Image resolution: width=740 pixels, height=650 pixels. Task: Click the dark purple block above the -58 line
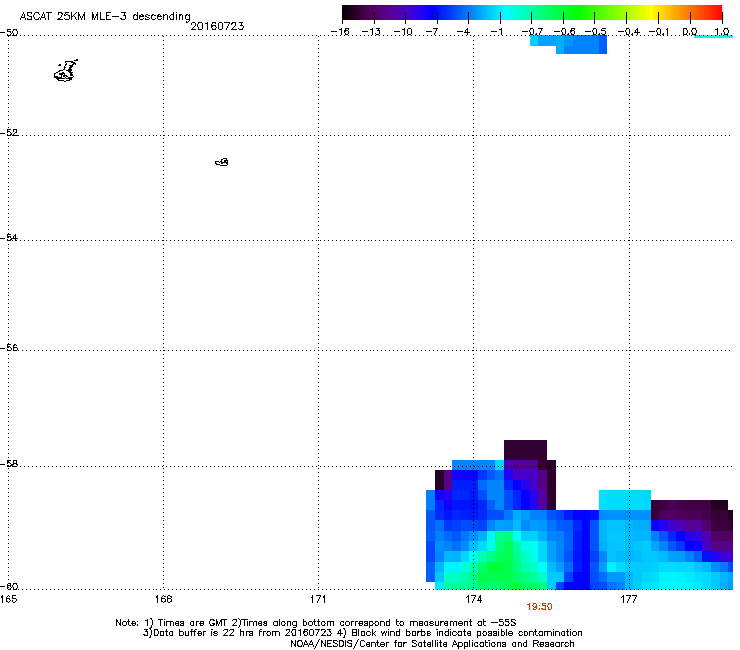point(525,450)
